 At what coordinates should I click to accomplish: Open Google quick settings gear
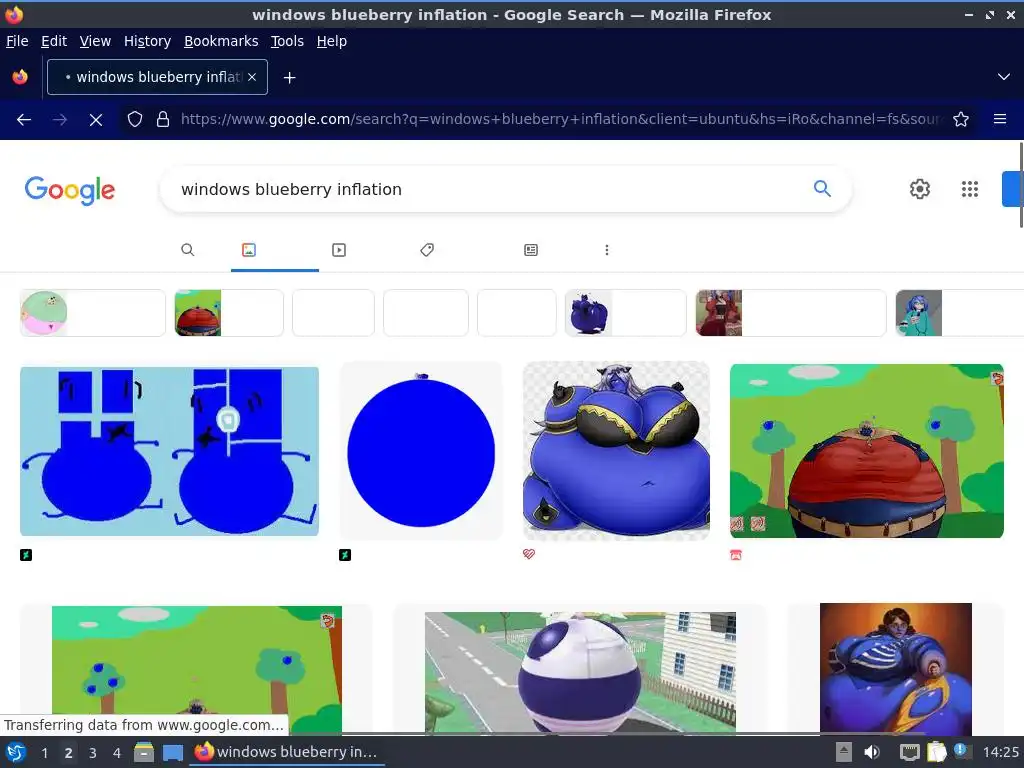[920, 189]
